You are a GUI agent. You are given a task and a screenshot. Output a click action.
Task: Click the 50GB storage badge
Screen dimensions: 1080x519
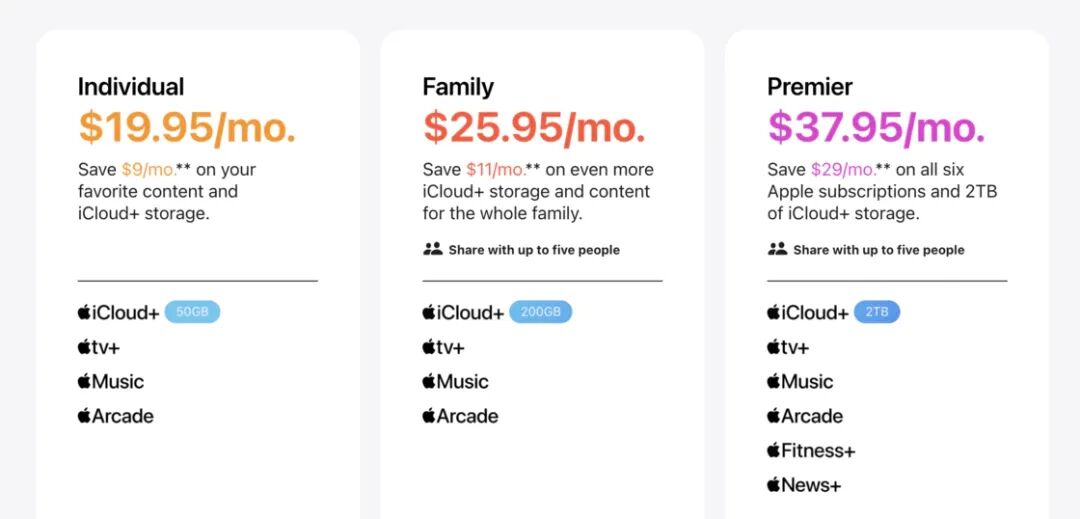click(x=192, y=313)
